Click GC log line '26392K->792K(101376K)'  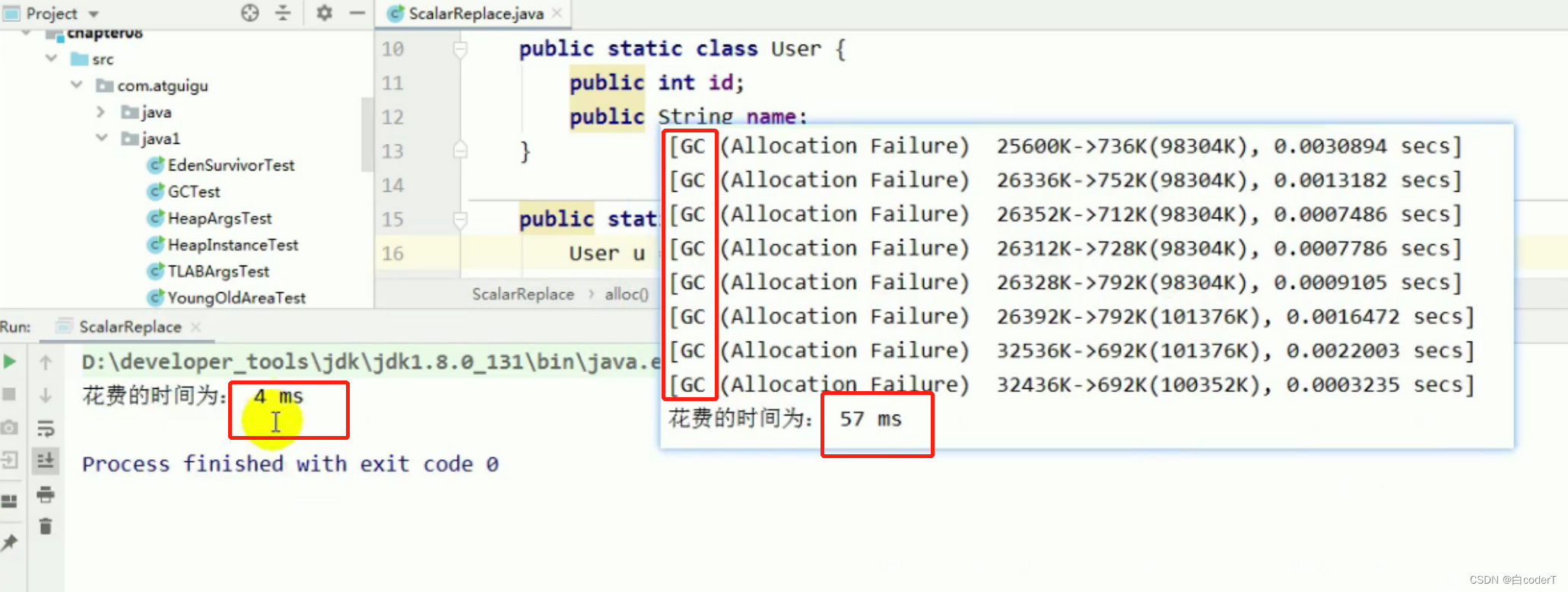[1071, 316]
